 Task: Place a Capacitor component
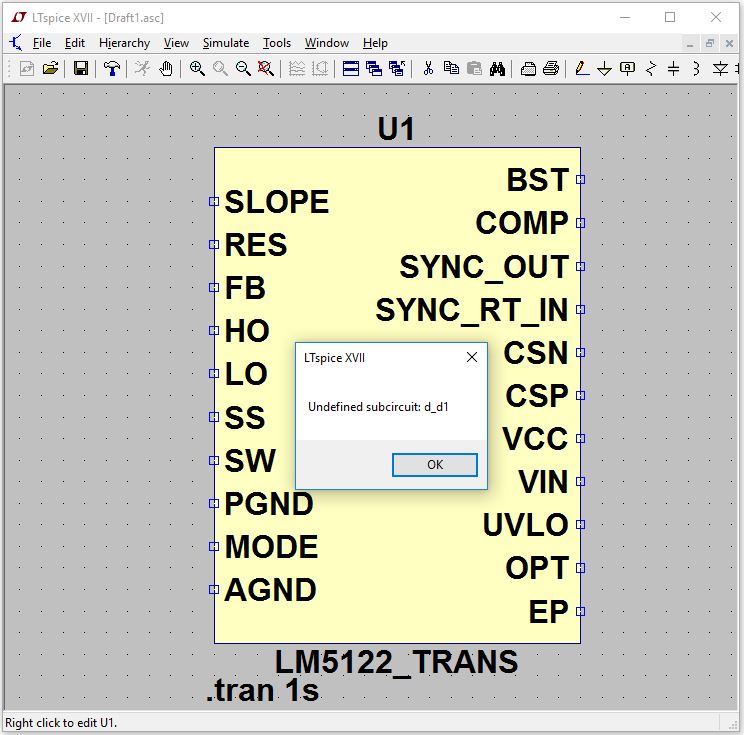[673, 69]
